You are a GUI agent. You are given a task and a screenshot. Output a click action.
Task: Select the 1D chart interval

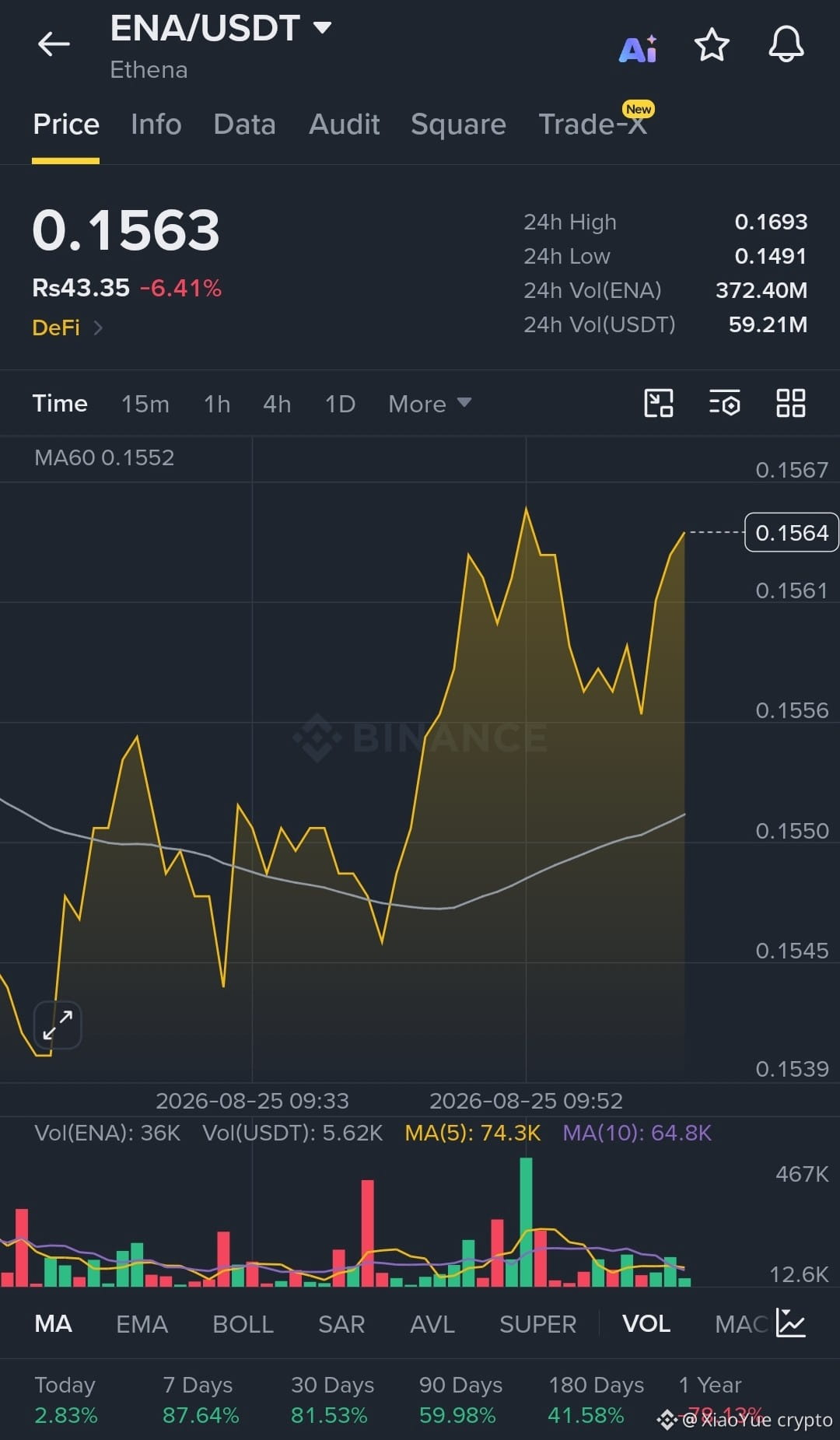340,404
